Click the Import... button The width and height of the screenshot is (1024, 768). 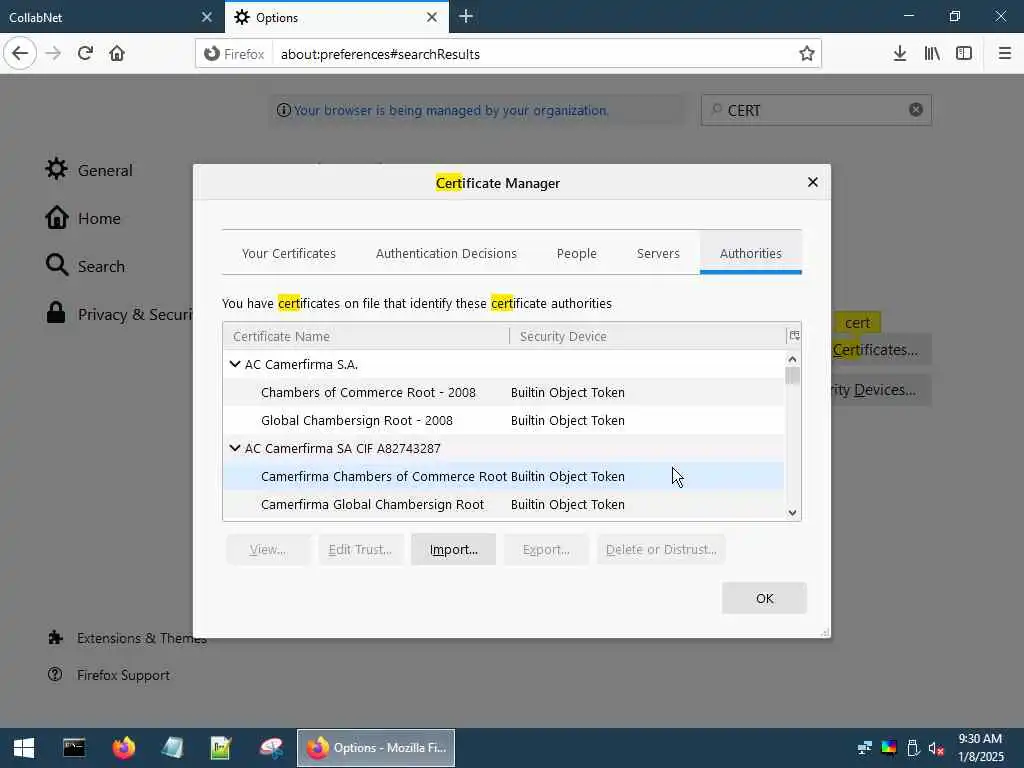453,549
